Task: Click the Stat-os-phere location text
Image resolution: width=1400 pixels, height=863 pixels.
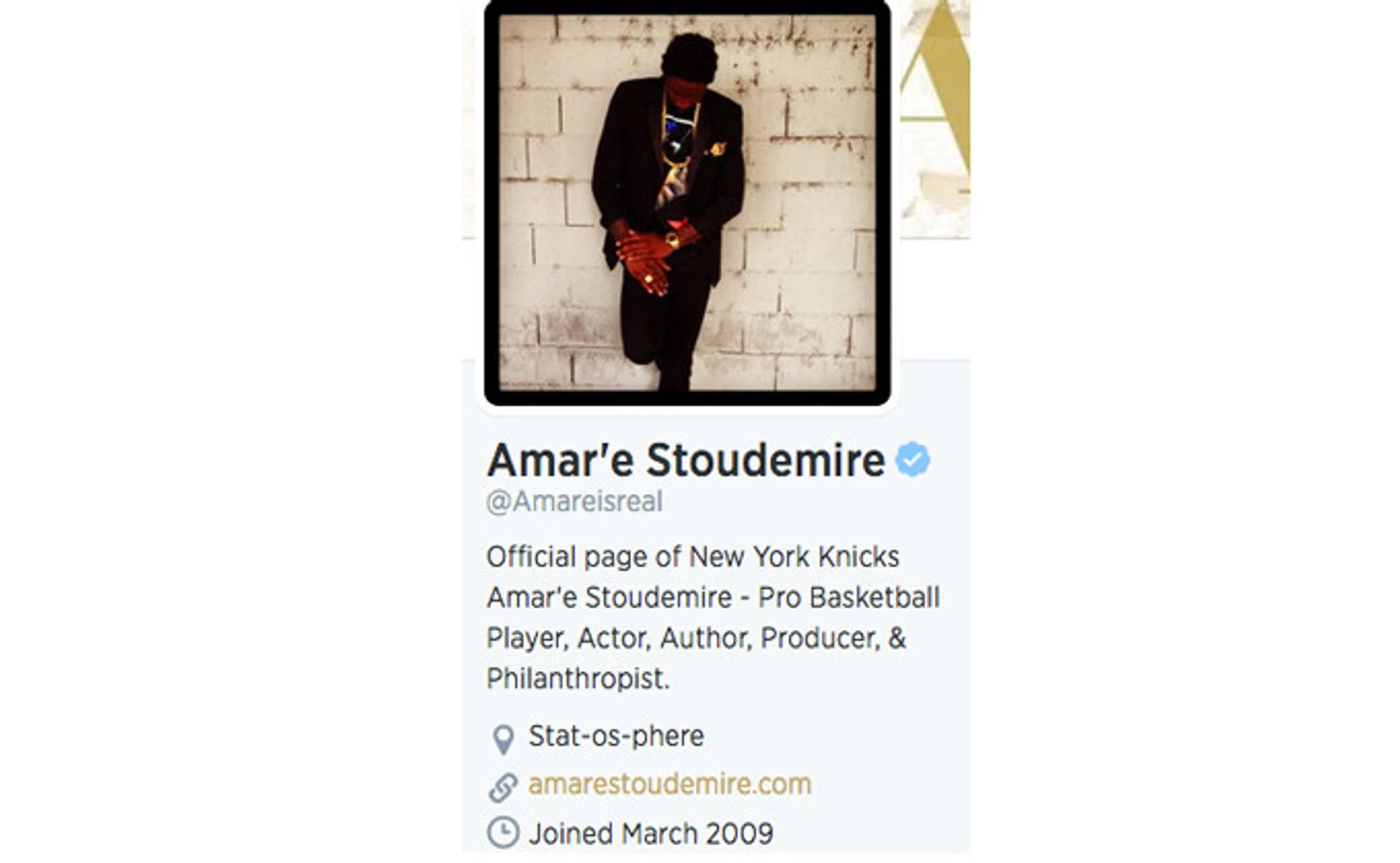Action: point(617,736)
